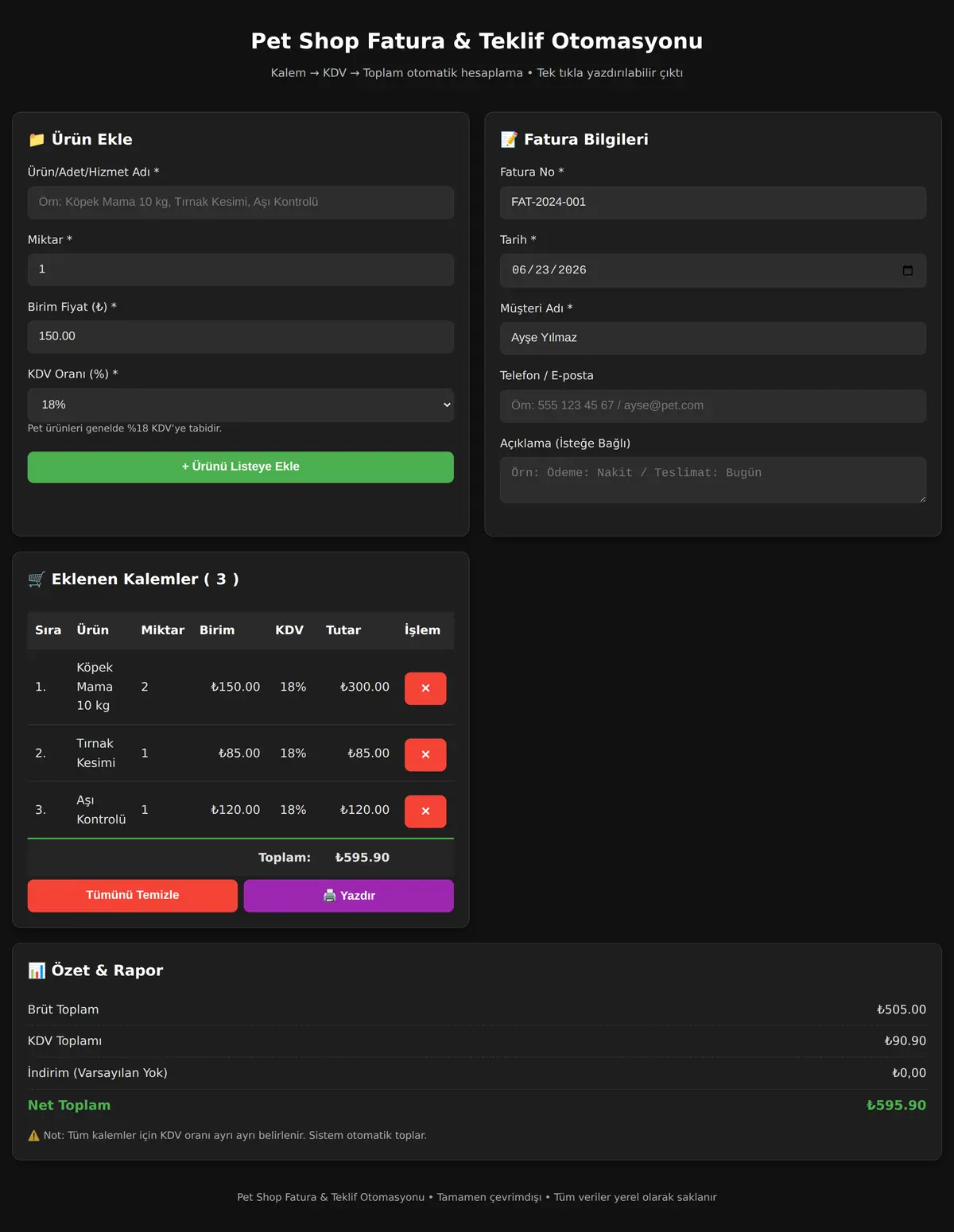This screenshot has width=954, height=1232.
Task: Focus the Açıklama text area
Action: click(713, 480)
